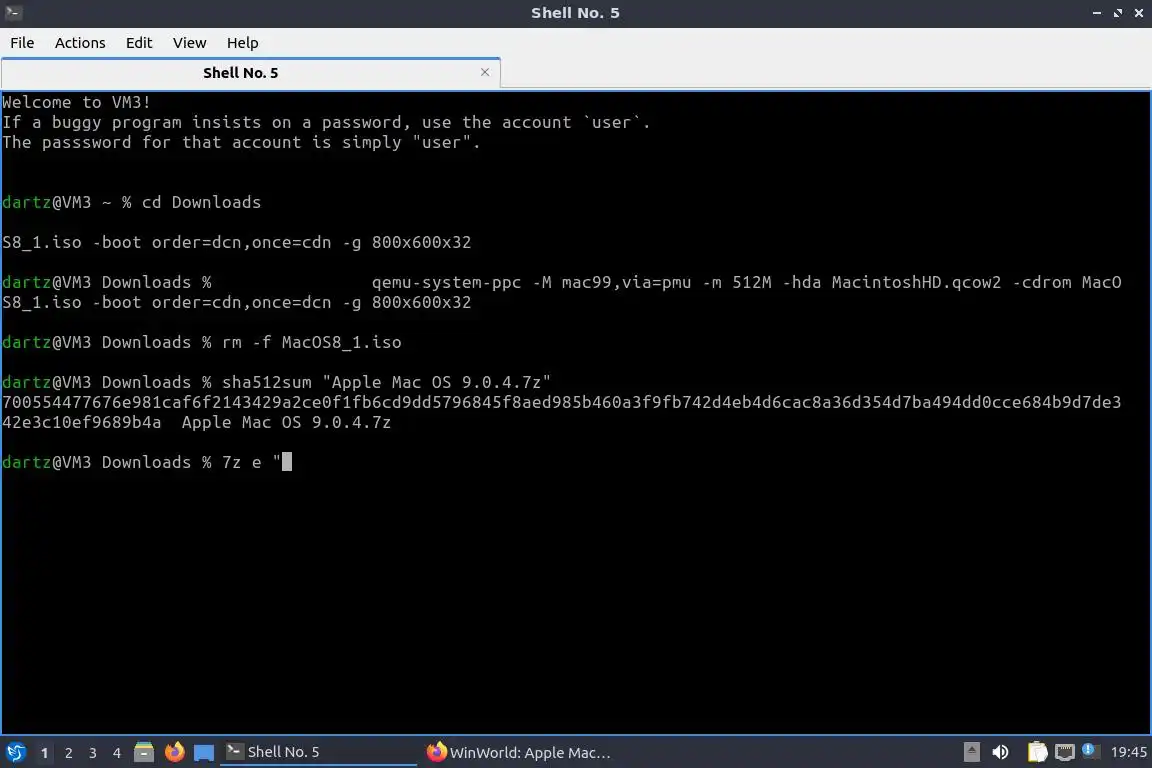Click the show desktop icon
This screenshot has width=1152, height=768.
[204, 753]
